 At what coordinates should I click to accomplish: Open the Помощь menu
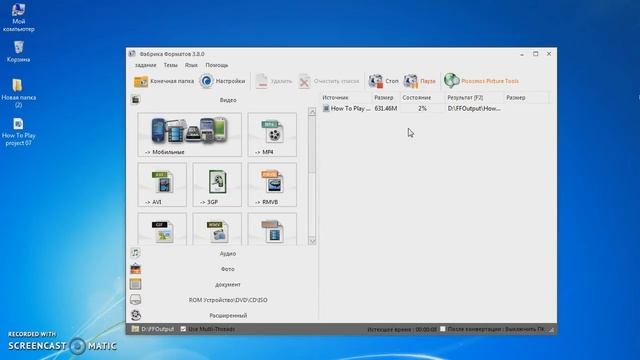217,65
